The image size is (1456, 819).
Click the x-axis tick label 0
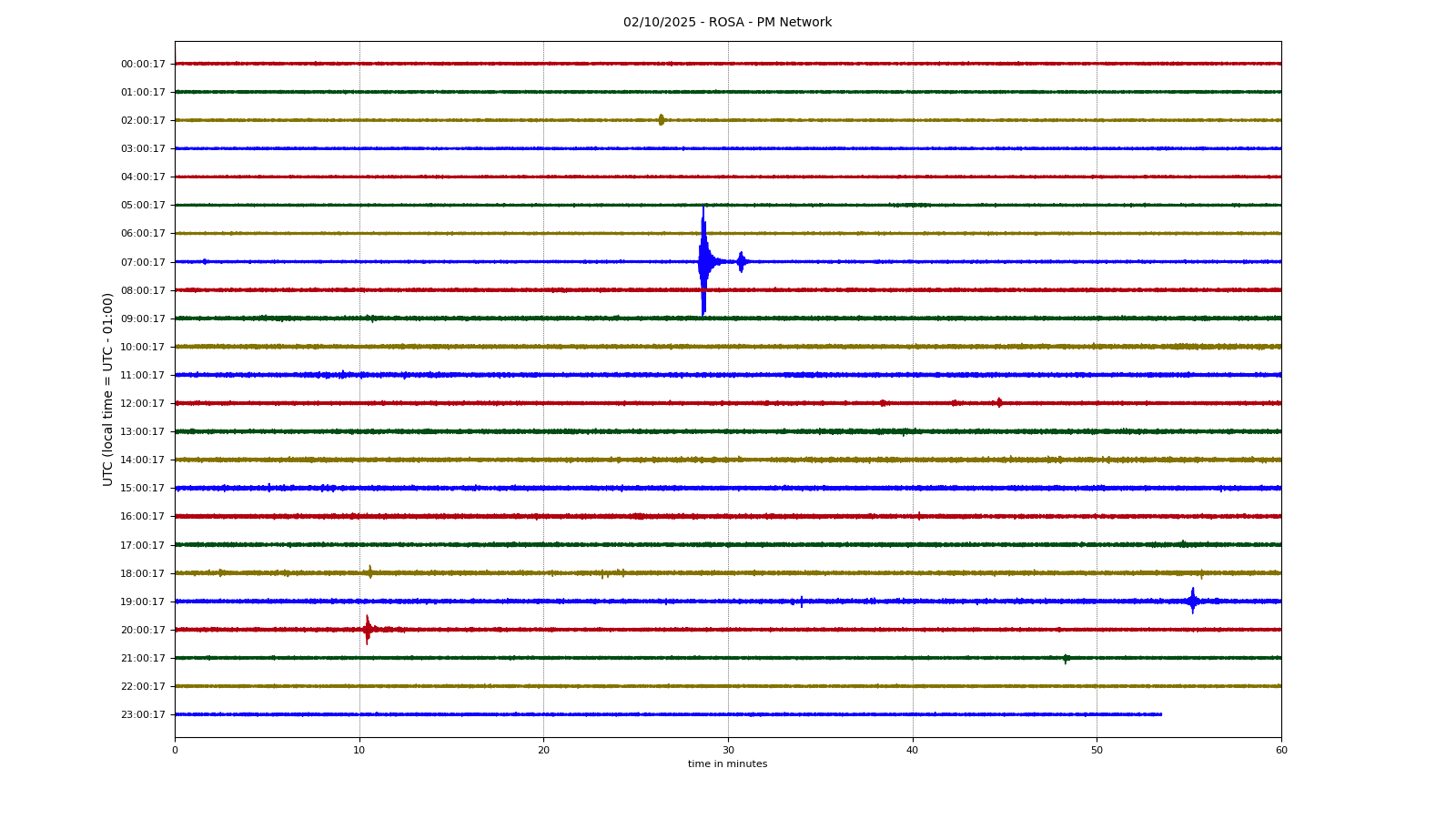175,750
